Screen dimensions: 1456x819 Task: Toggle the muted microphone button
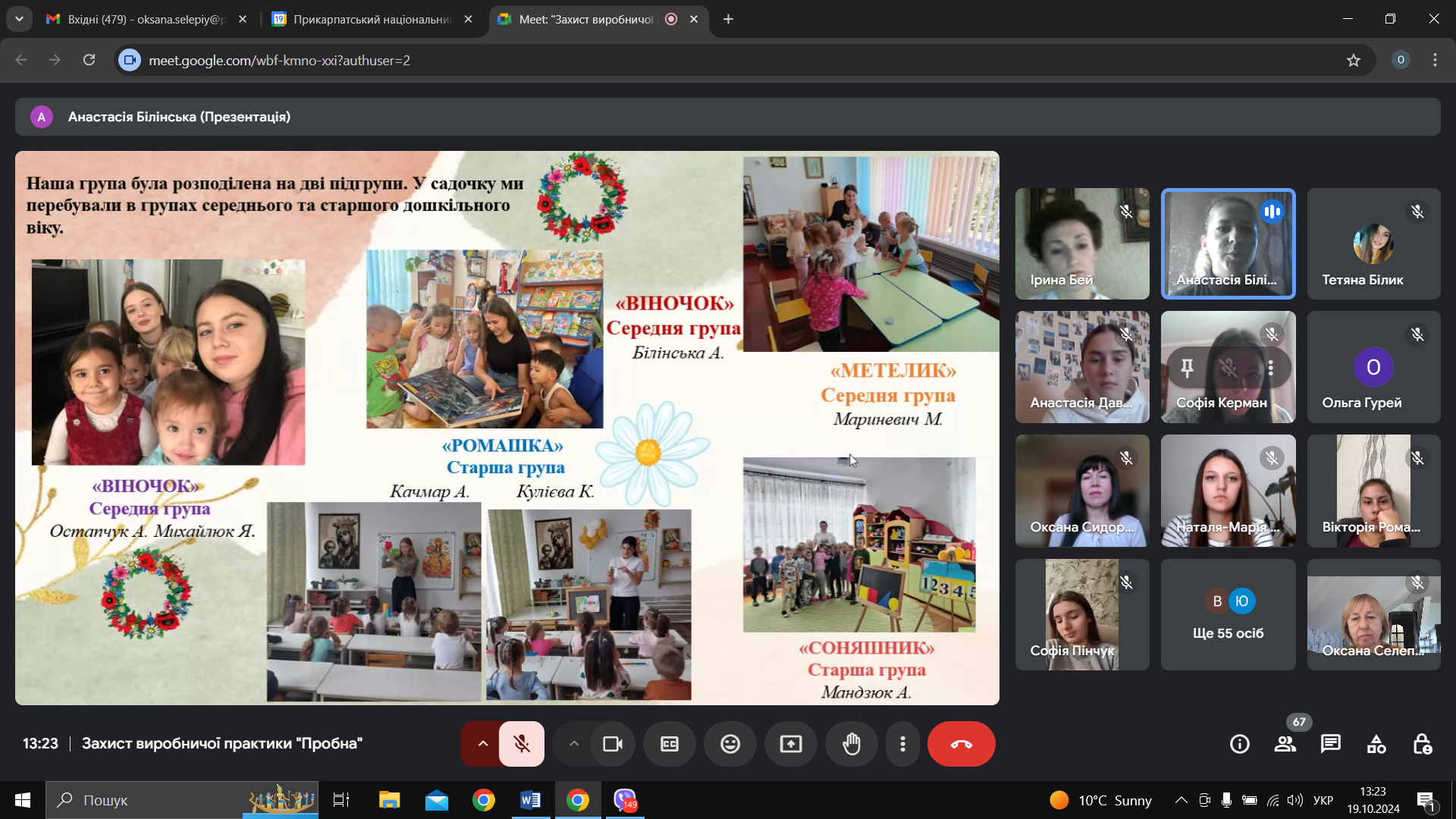click(521, 744)
